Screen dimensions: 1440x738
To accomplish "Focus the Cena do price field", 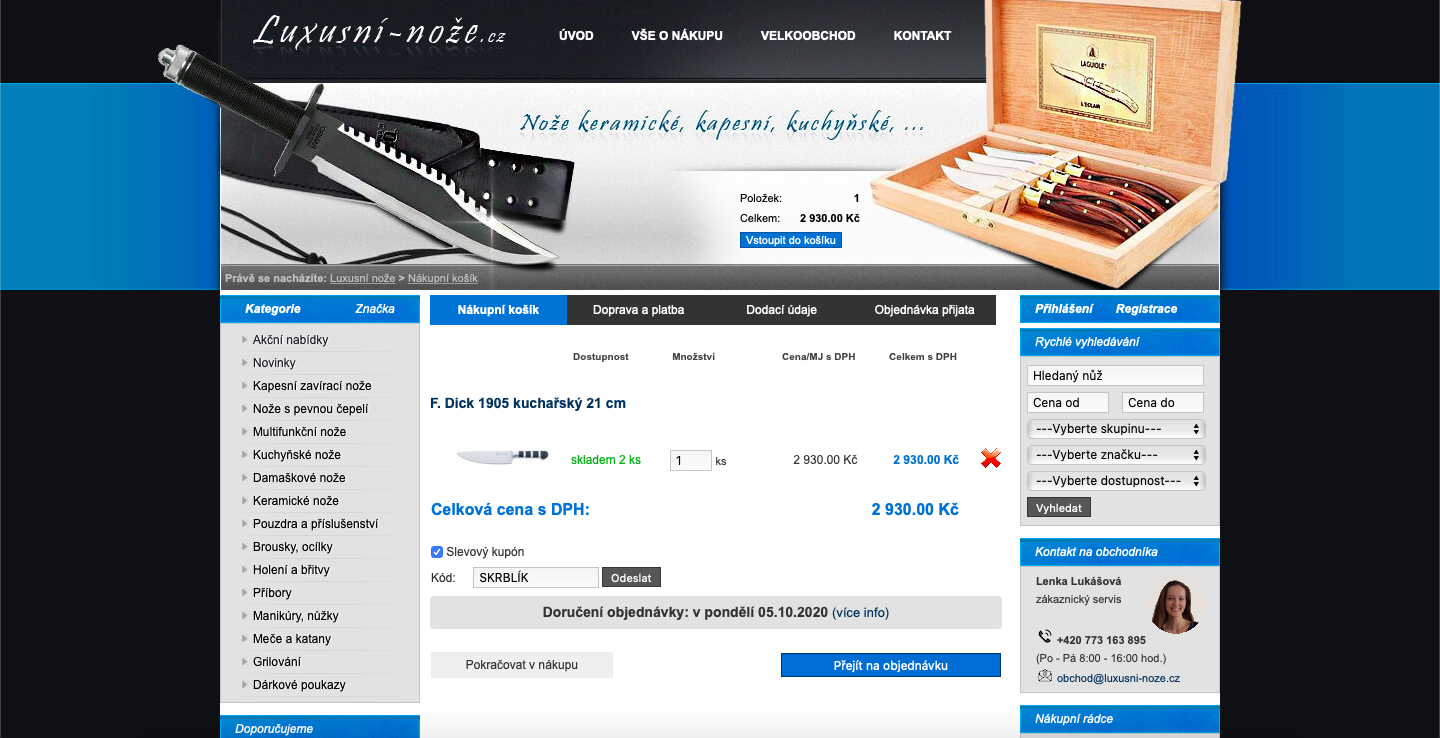I will click(x=1163, y=402).
